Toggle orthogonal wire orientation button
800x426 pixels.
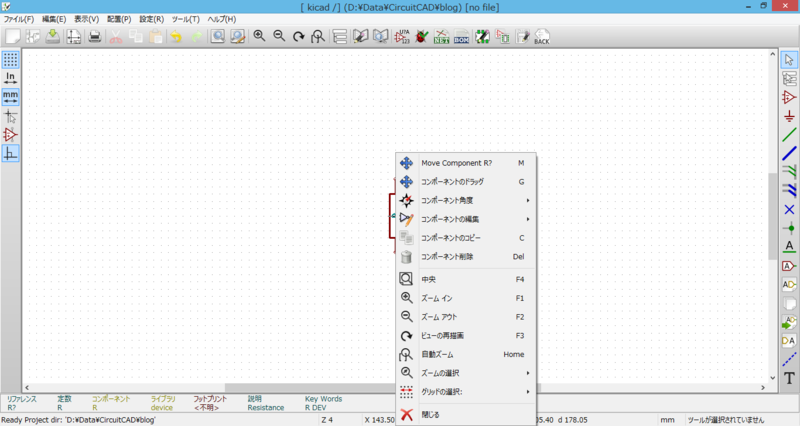[10, 154]
